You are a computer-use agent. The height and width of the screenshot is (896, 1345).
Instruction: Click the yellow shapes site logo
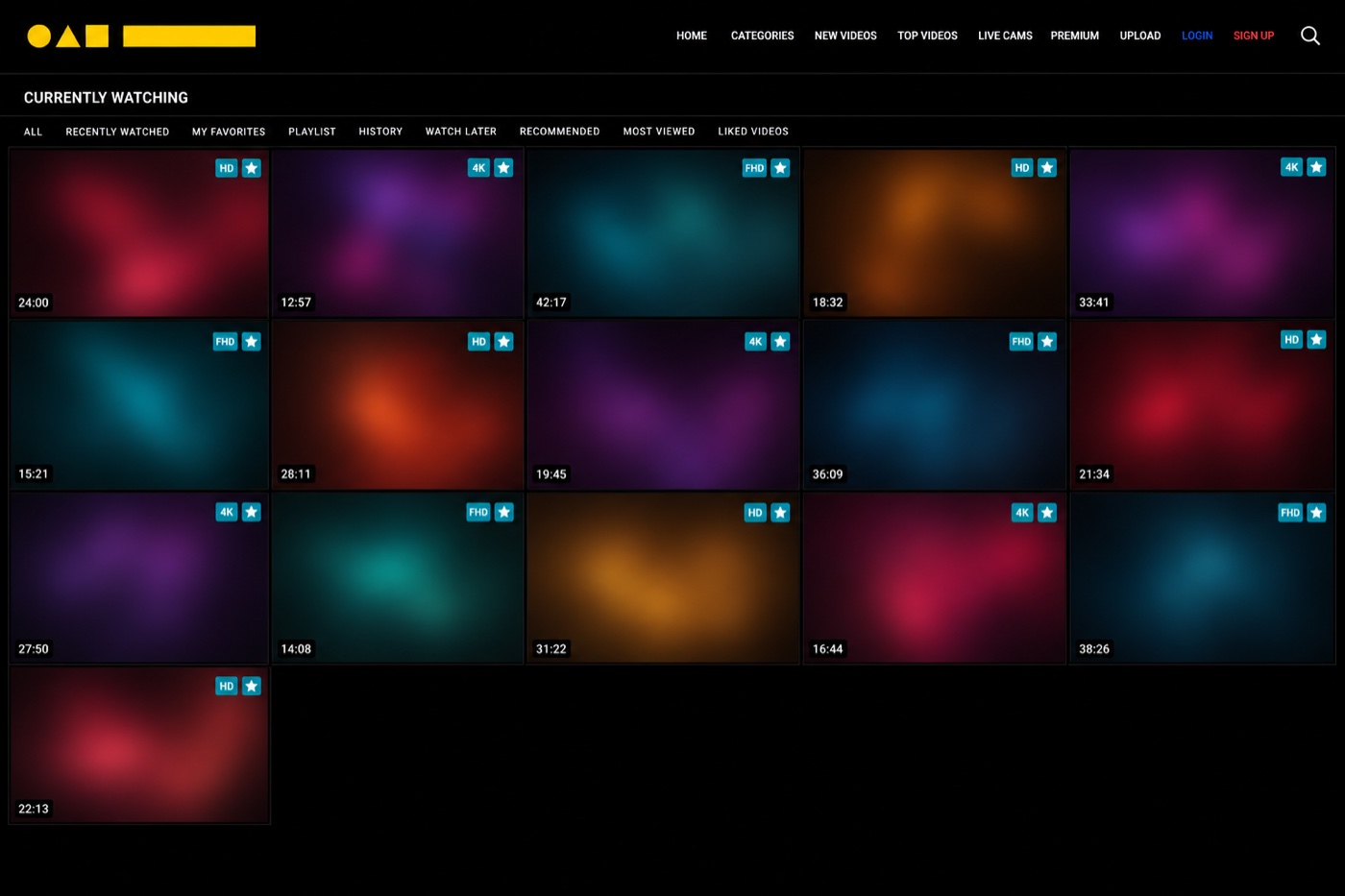tap(141, 36)
